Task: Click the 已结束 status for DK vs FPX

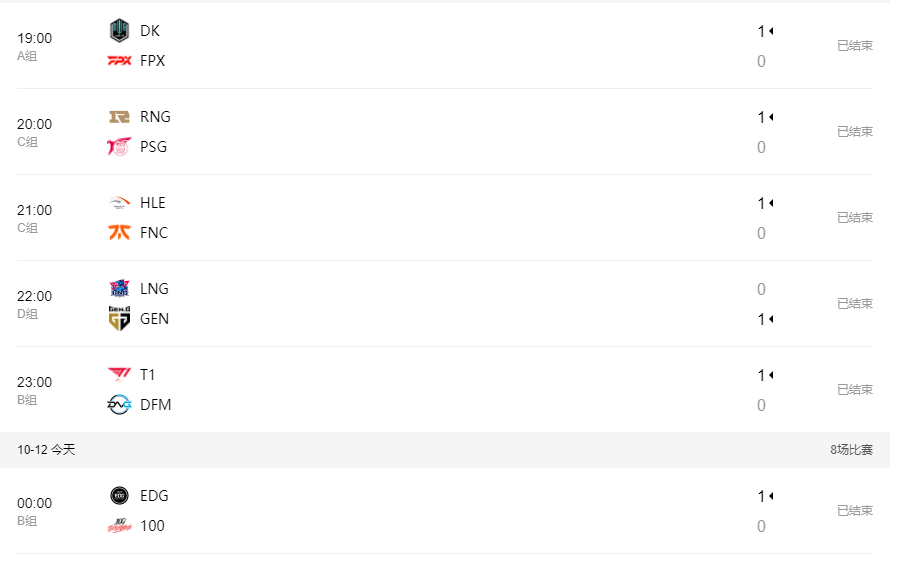Action: tap(854, 45)
